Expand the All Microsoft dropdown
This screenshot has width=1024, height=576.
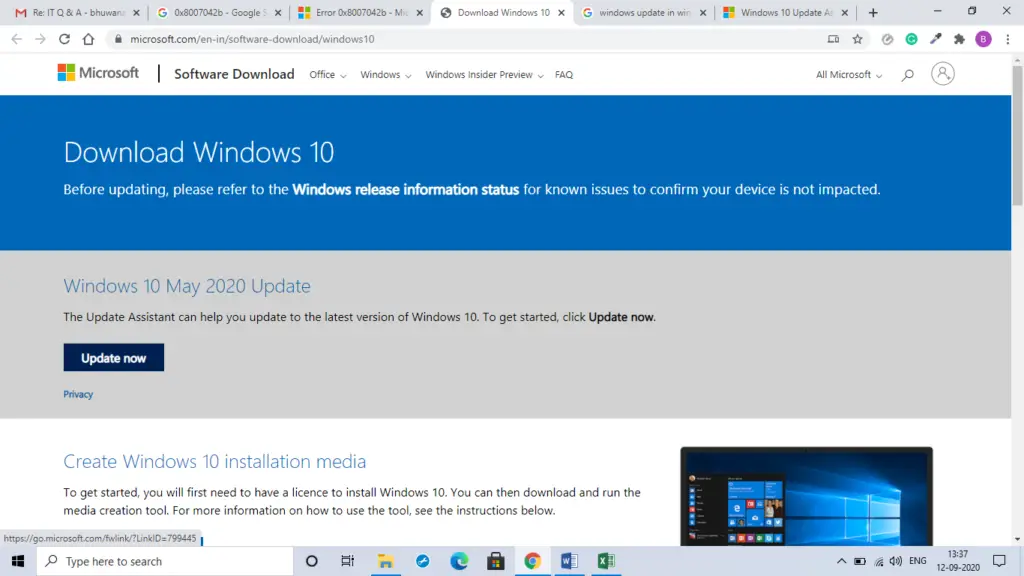pos(849,75)
